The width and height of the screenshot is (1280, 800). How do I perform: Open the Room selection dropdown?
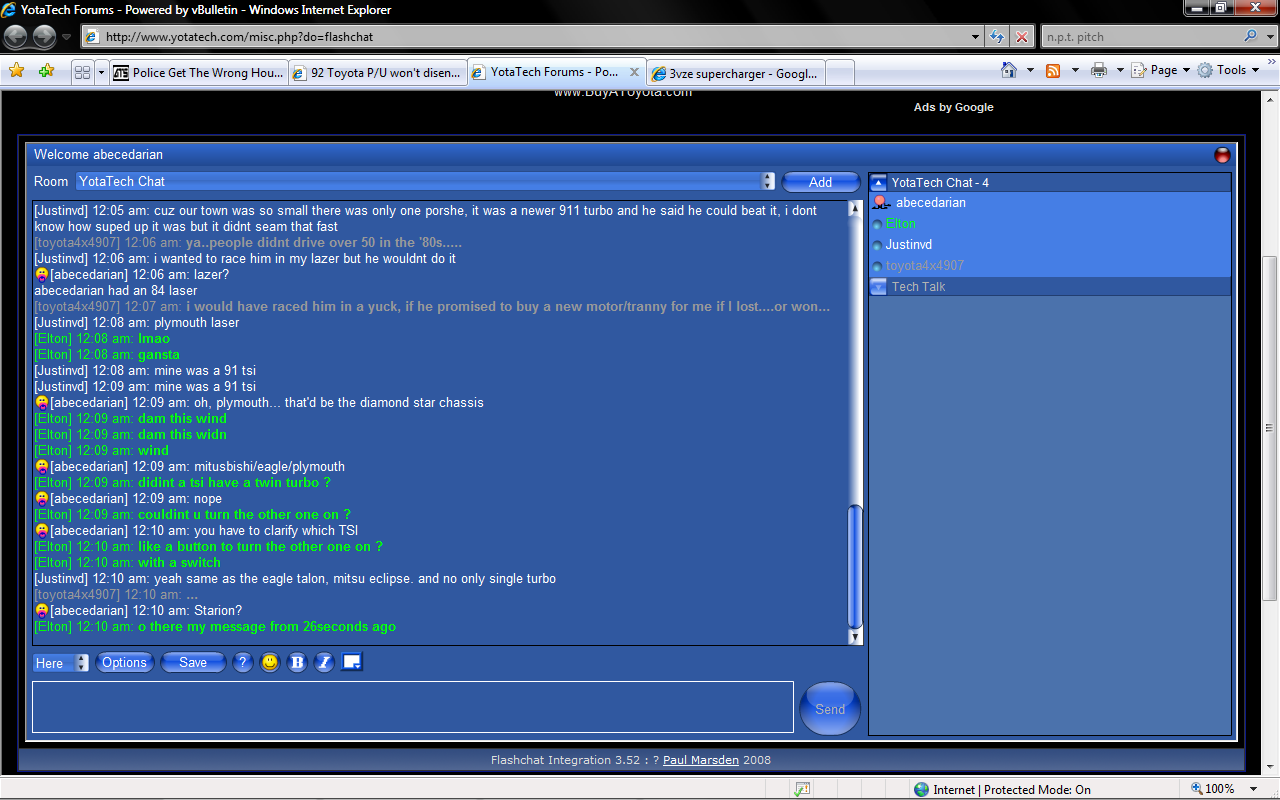tap(426, 181)
